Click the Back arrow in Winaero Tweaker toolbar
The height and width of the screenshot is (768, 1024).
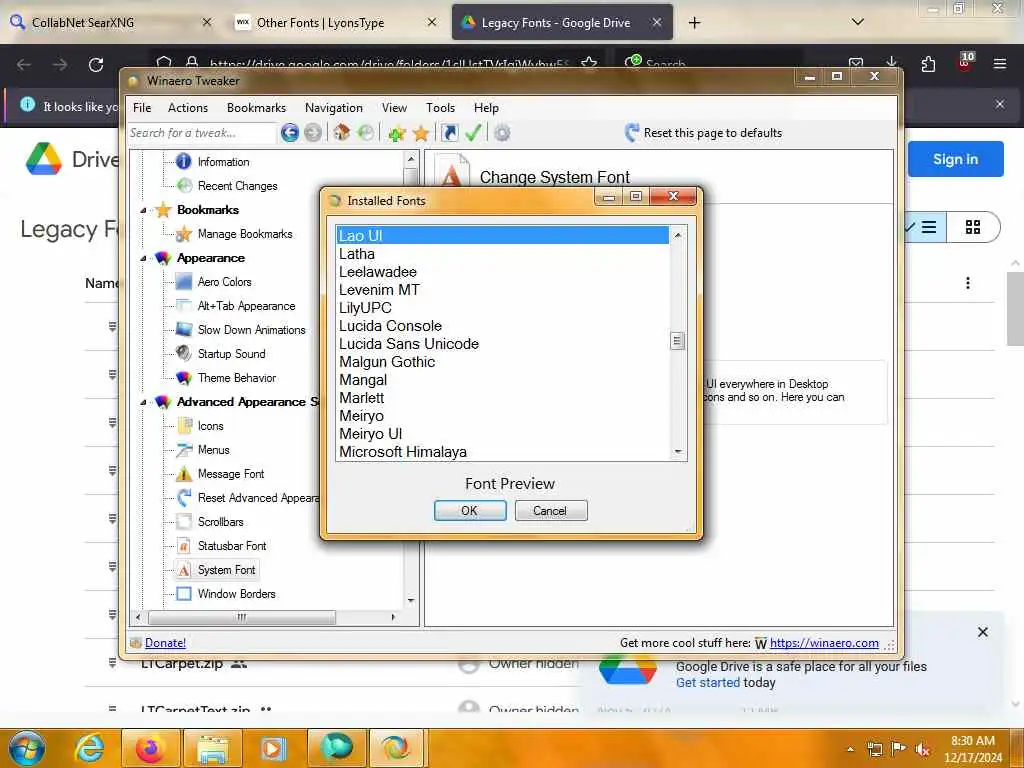tap(289, 133)
